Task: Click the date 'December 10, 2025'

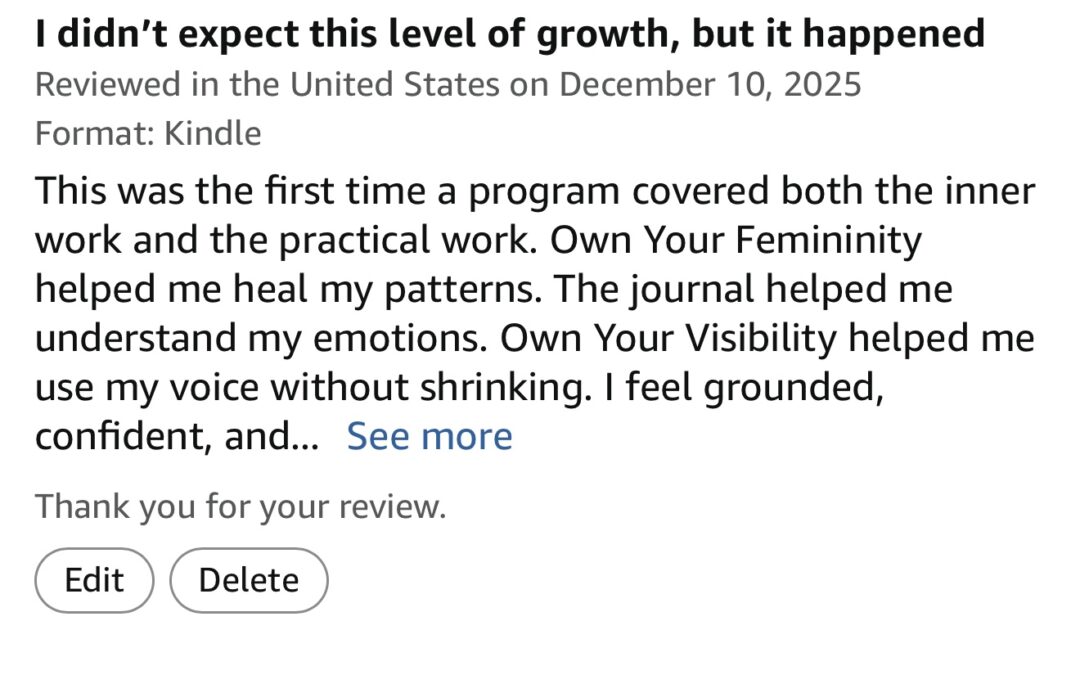Action: pos(710,84)
